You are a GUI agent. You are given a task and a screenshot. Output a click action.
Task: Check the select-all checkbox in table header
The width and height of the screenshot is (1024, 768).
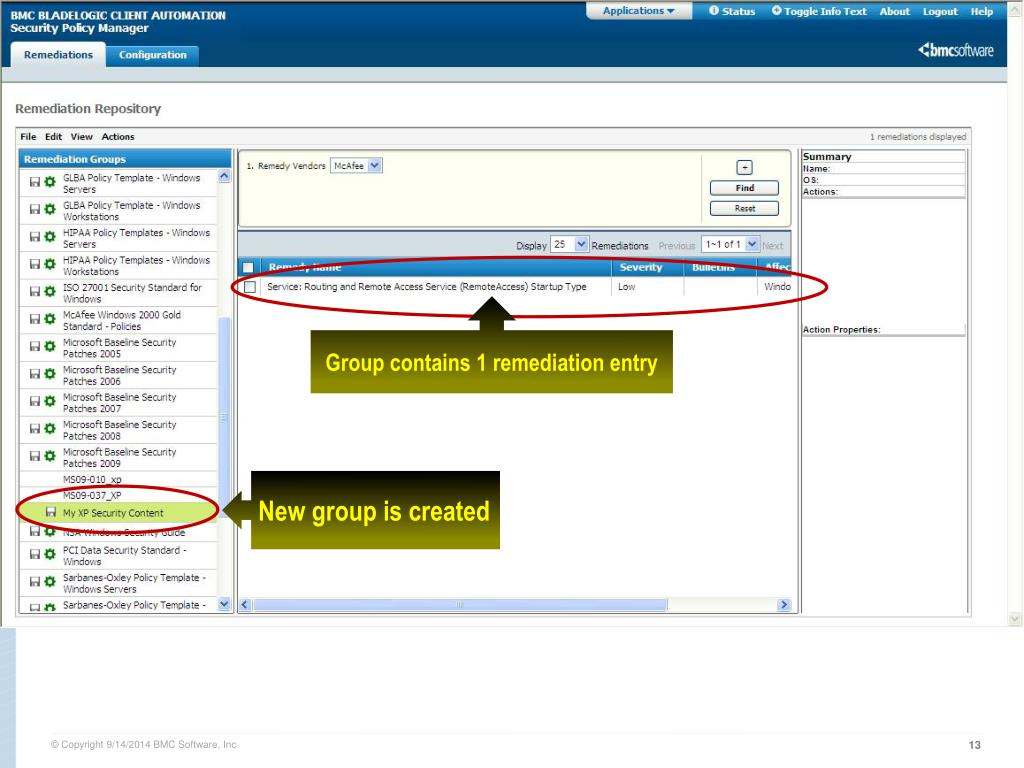tap(248, 267)
